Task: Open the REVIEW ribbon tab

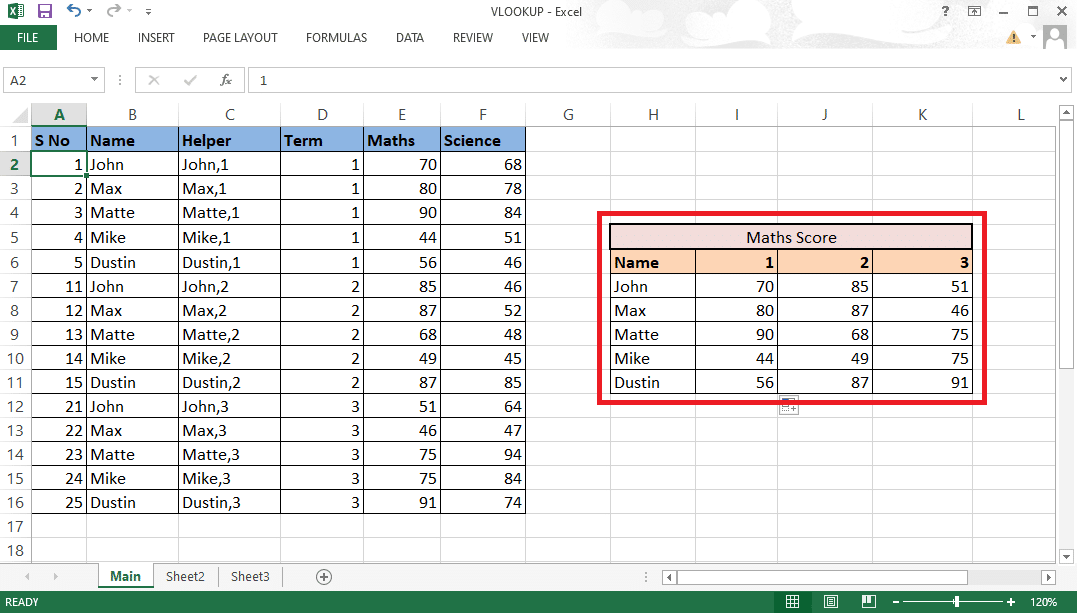Action: 473,38
